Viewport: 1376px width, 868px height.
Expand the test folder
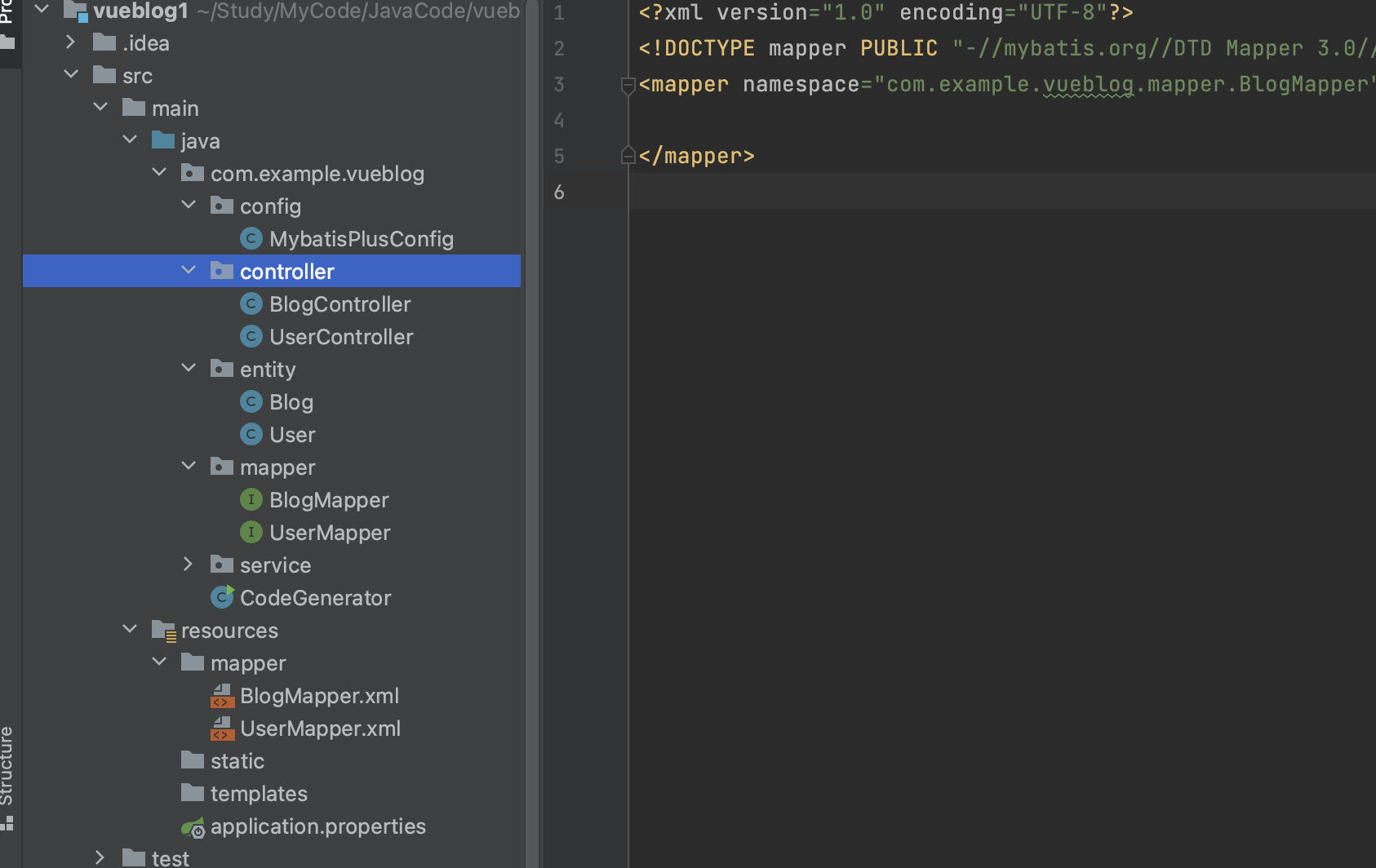pyautogui.click(x=100, y=857)
